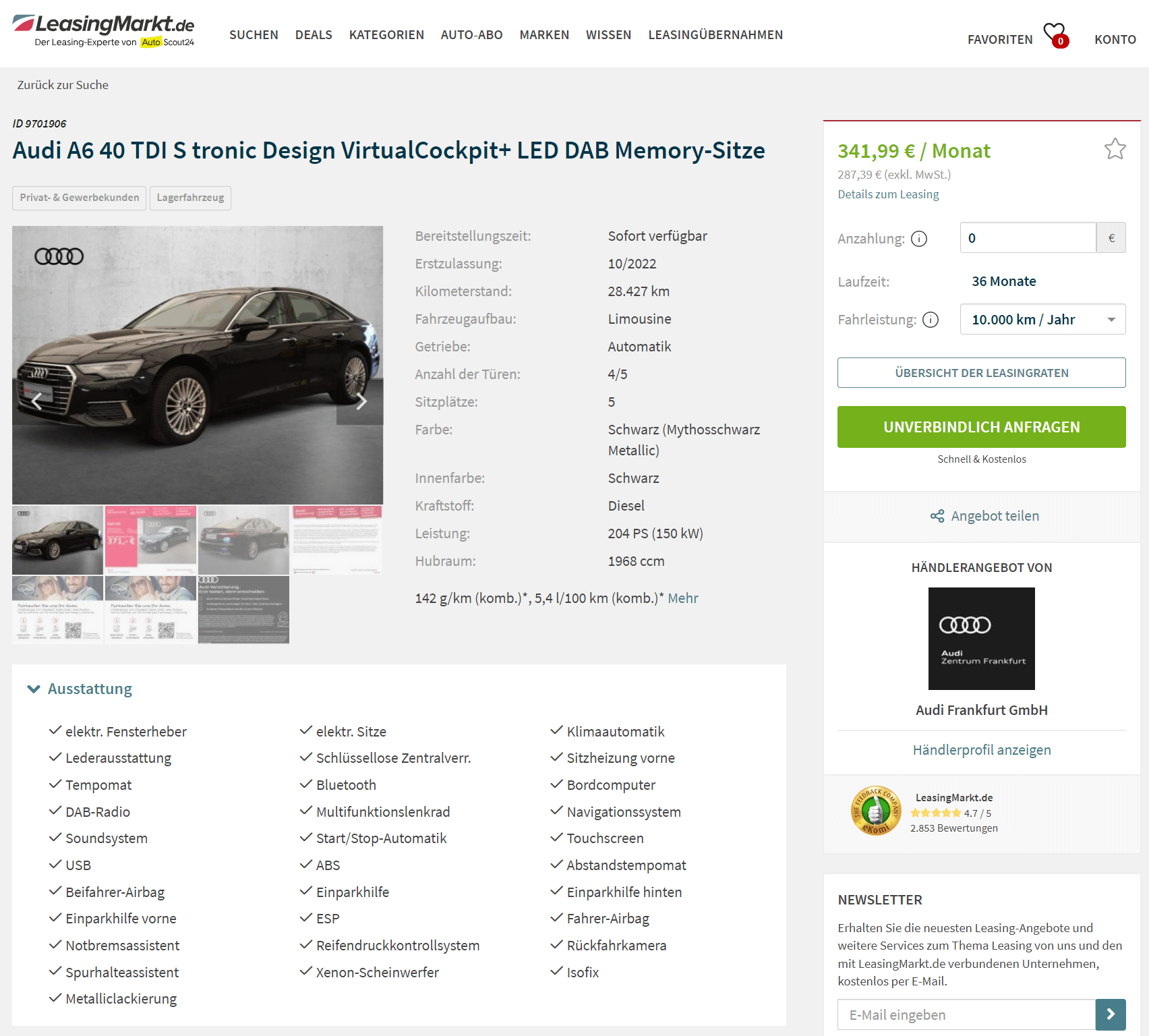The height and width of the screenshot is (1036, 1149).
Task: Click UNVERBINDLICH ANFRAGEN button
Action: pos(982,427)
